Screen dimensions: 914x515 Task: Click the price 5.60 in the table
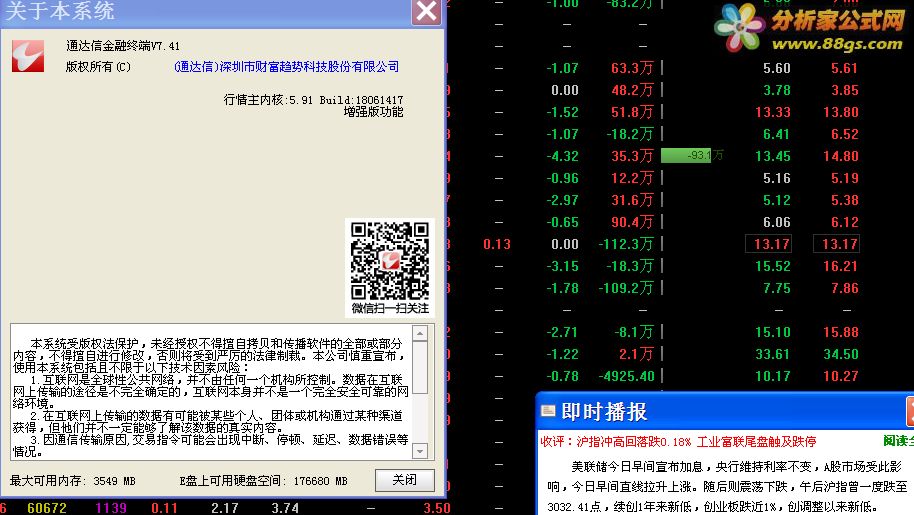click(776, 68)
